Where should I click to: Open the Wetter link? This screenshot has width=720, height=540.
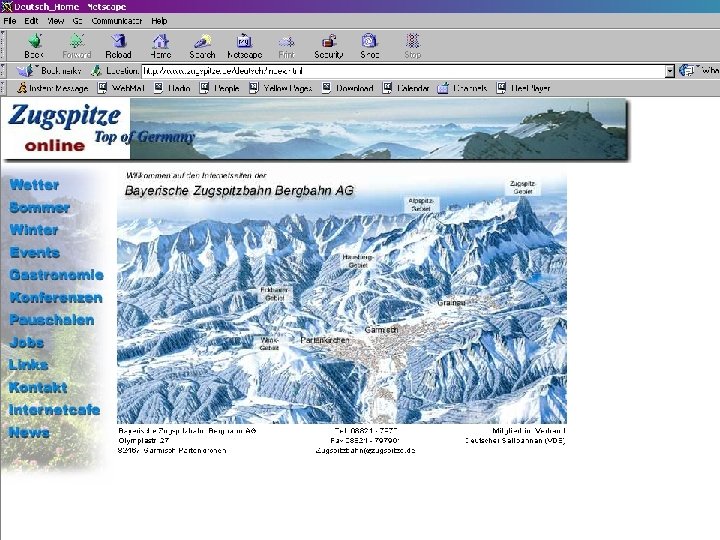[x=34, y=185]
